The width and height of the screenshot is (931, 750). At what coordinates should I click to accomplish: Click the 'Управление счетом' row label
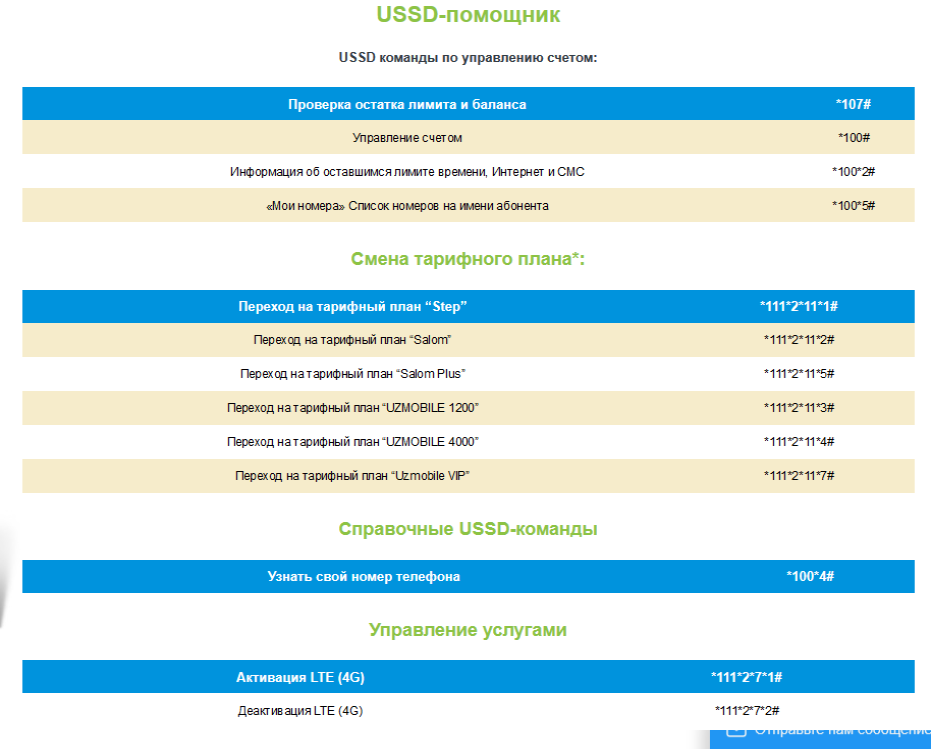[x=407, y=138]
